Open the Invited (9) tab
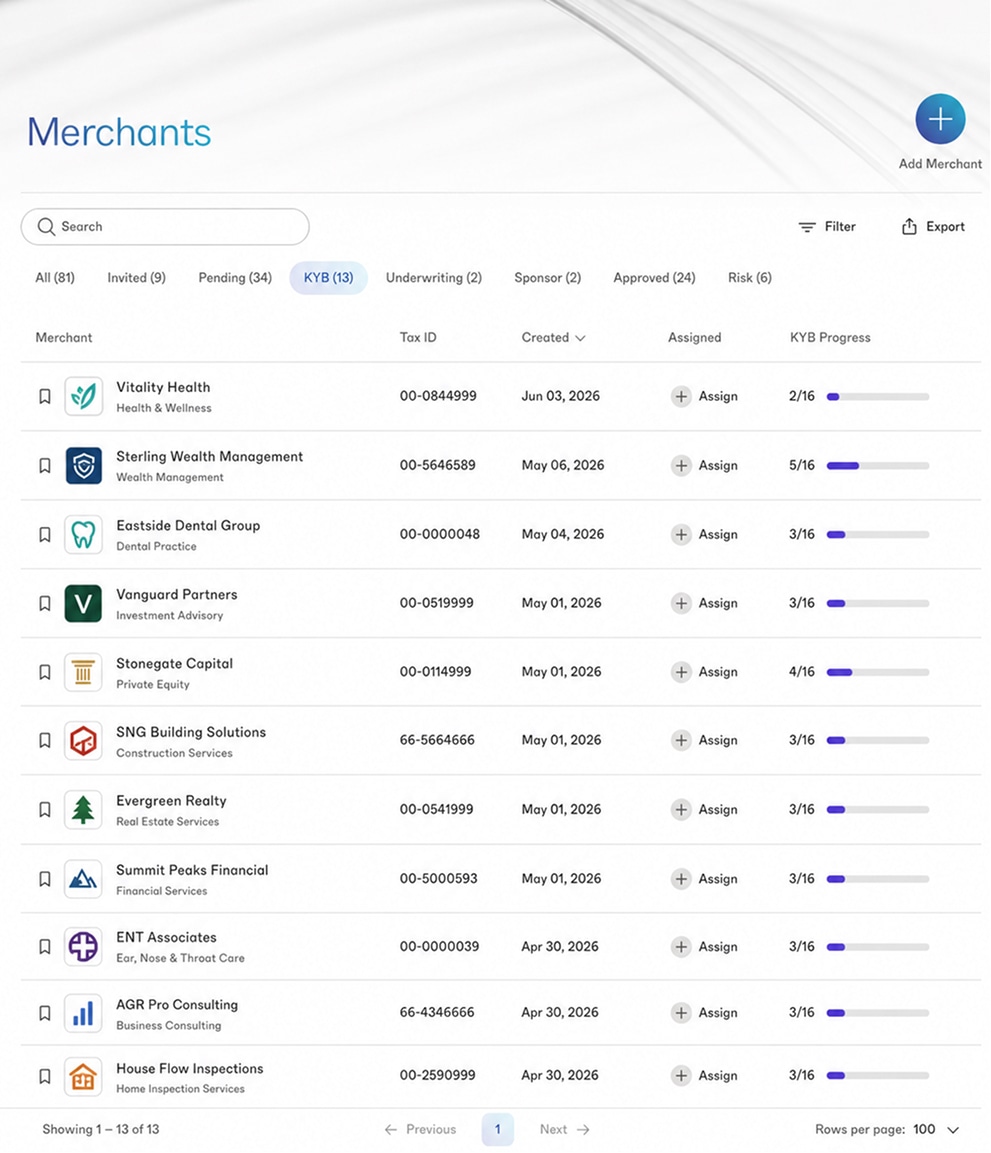Screen dimensions: 991x1153 click(137, 278)
